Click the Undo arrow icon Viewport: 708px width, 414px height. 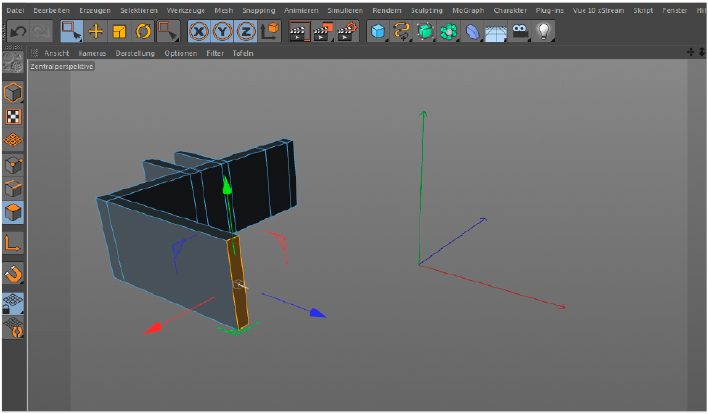pos(17,31)
